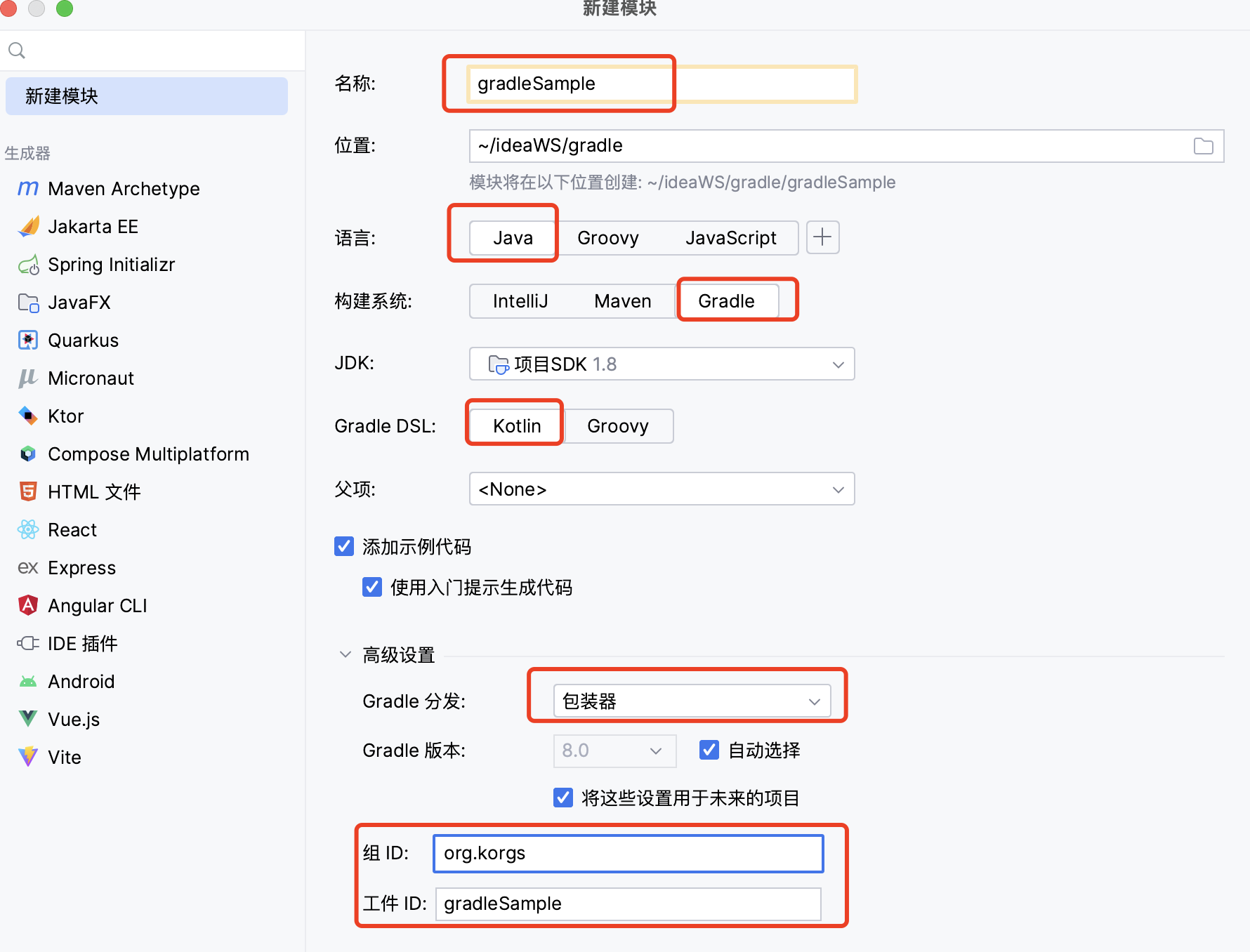This screenshot has height=952, width=1250.
Task: Open the 父项 dropdown
Action: coord(838,489)
